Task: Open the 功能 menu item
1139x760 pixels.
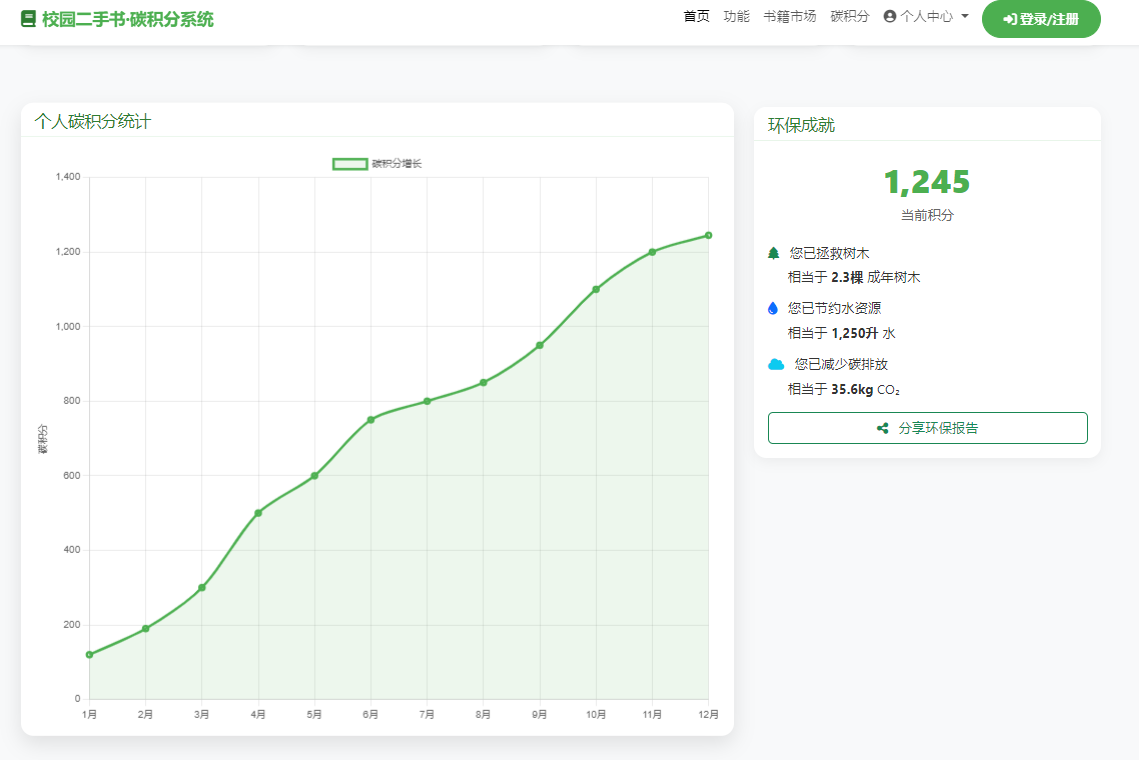Action: [737, 16]
